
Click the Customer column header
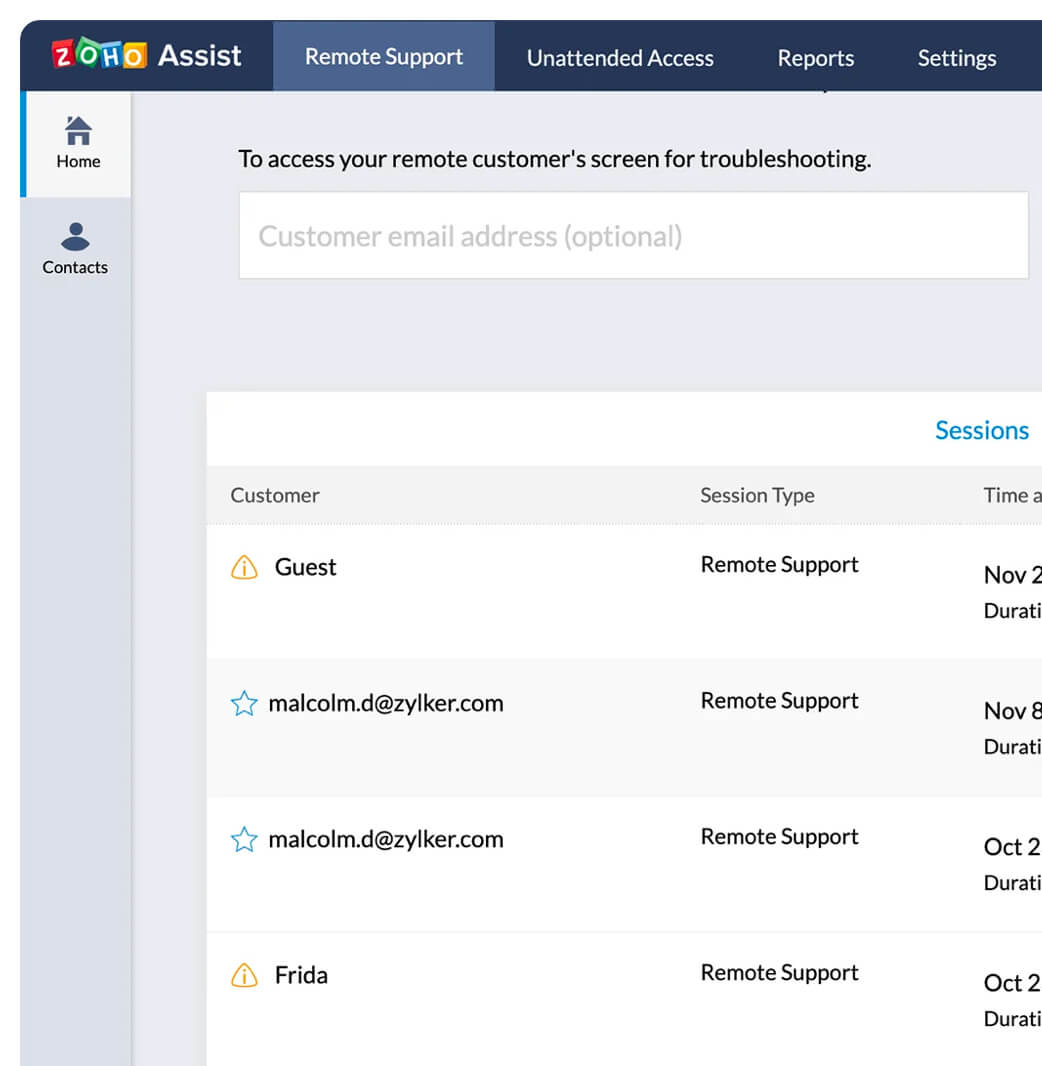point(275,495)
